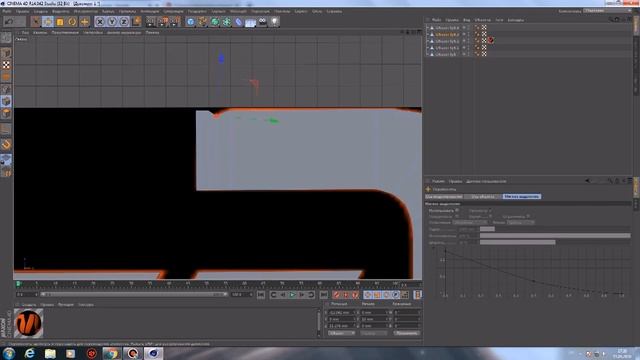Toggle the X axis lock

pyautogui.click(x=100, y=21)
